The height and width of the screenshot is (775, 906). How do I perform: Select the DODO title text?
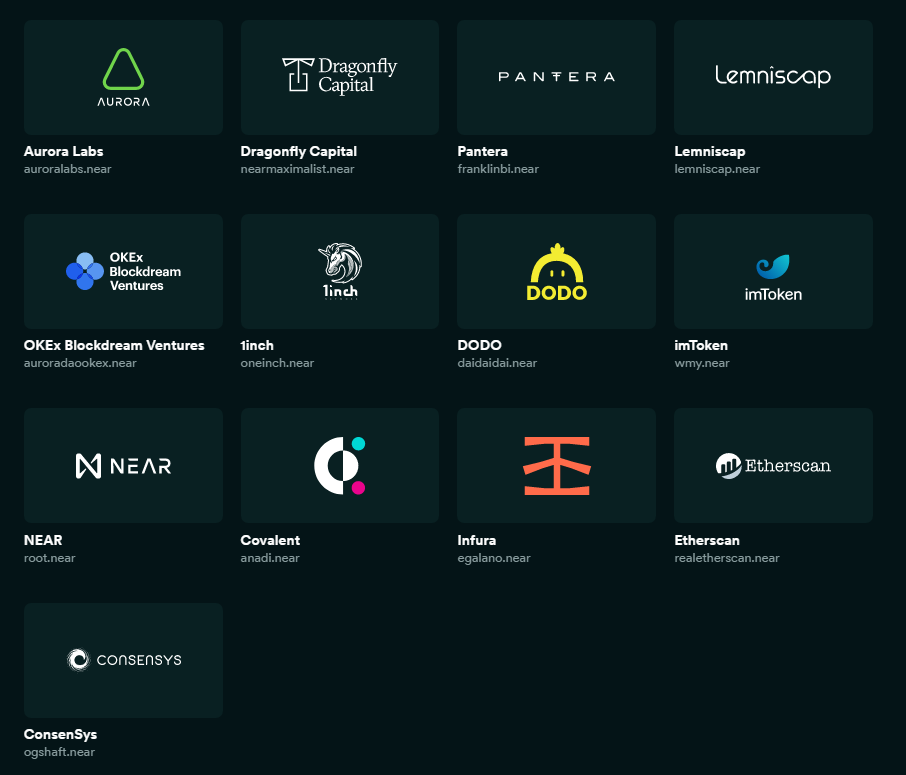480,346
